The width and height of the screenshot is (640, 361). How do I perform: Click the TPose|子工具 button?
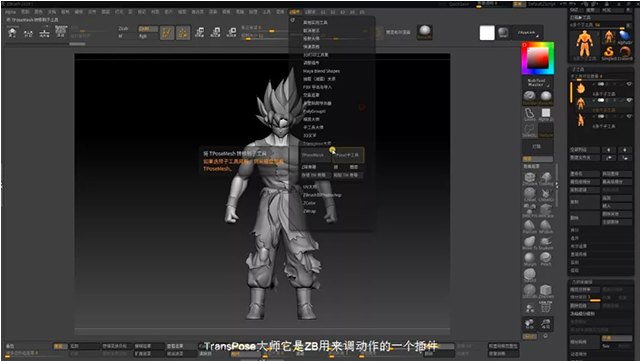click(348, 155)
